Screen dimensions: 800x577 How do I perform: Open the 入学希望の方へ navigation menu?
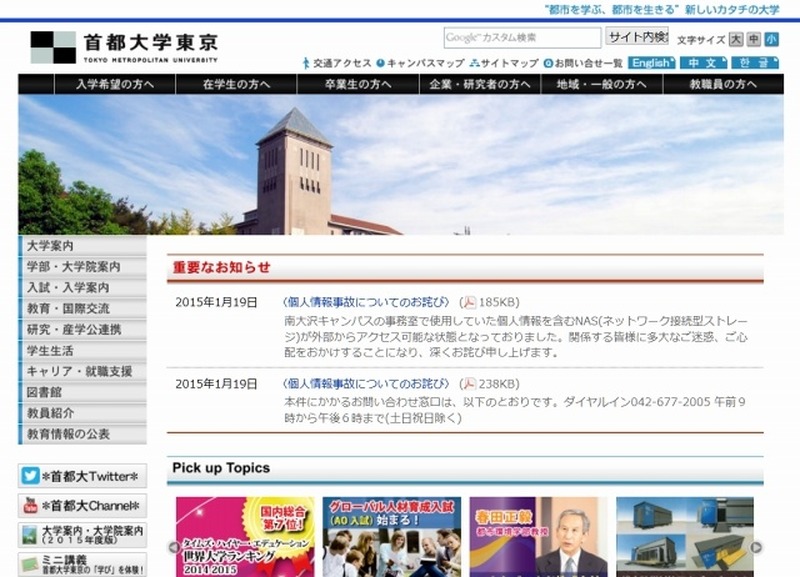click(x=115, y=84)
